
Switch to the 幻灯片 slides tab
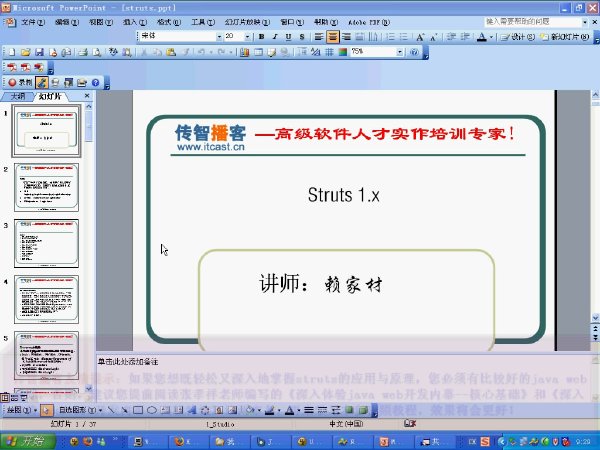point(50,96)
